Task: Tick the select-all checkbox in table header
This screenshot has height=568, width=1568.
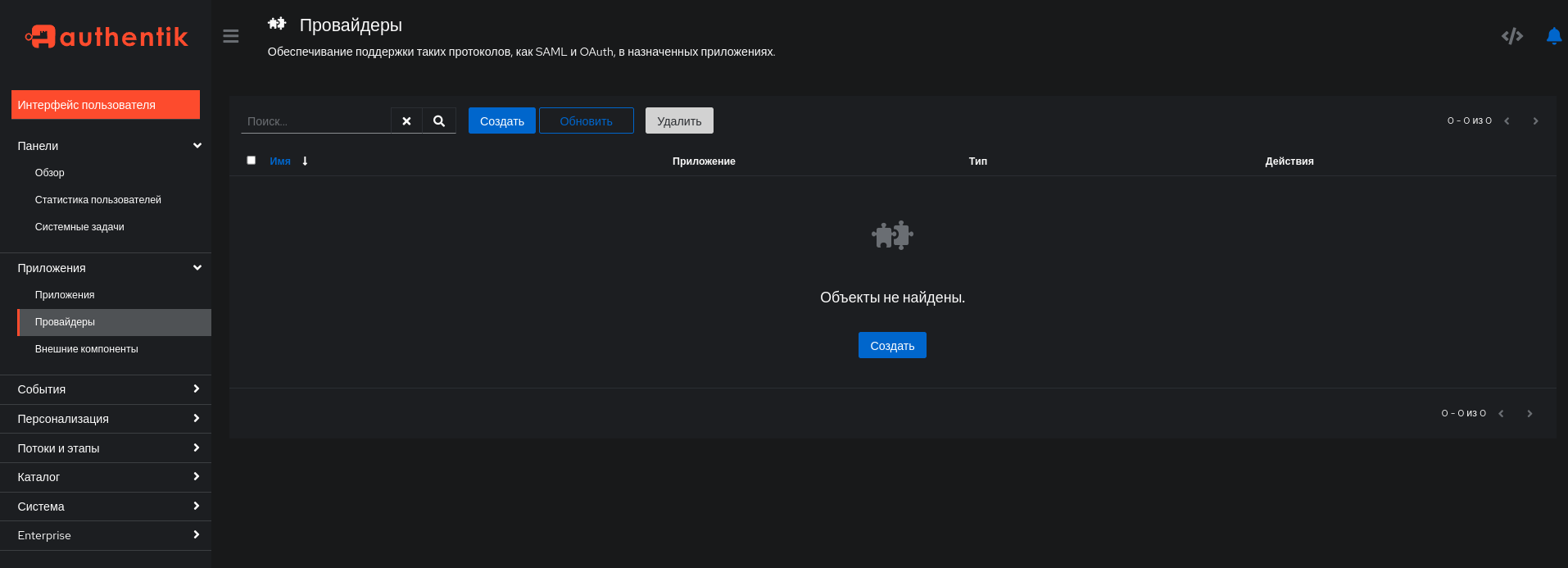Action: (252, 161)
